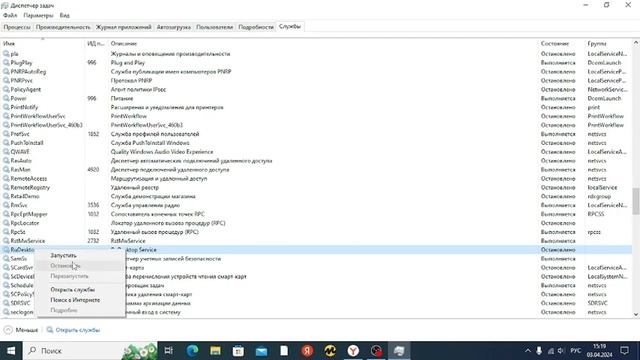This screenshot has height=360, width=640.
Task: Select the PrintNotify service icon
Action: click(x=6, y=107)
